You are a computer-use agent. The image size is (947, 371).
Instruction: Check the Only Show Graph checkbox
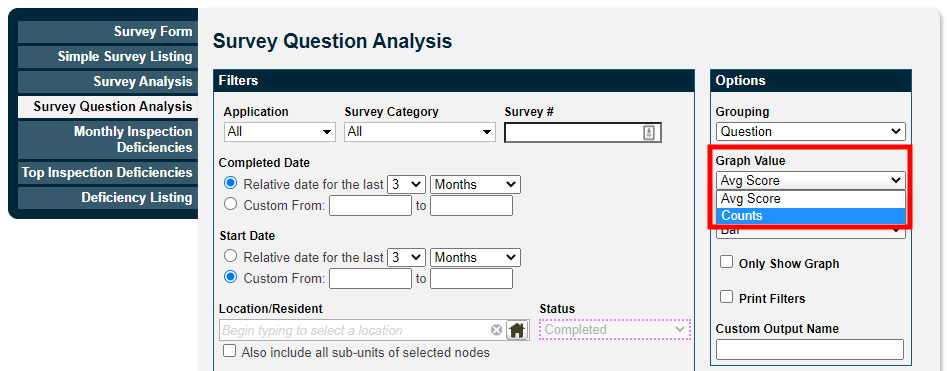click(727, 262)
